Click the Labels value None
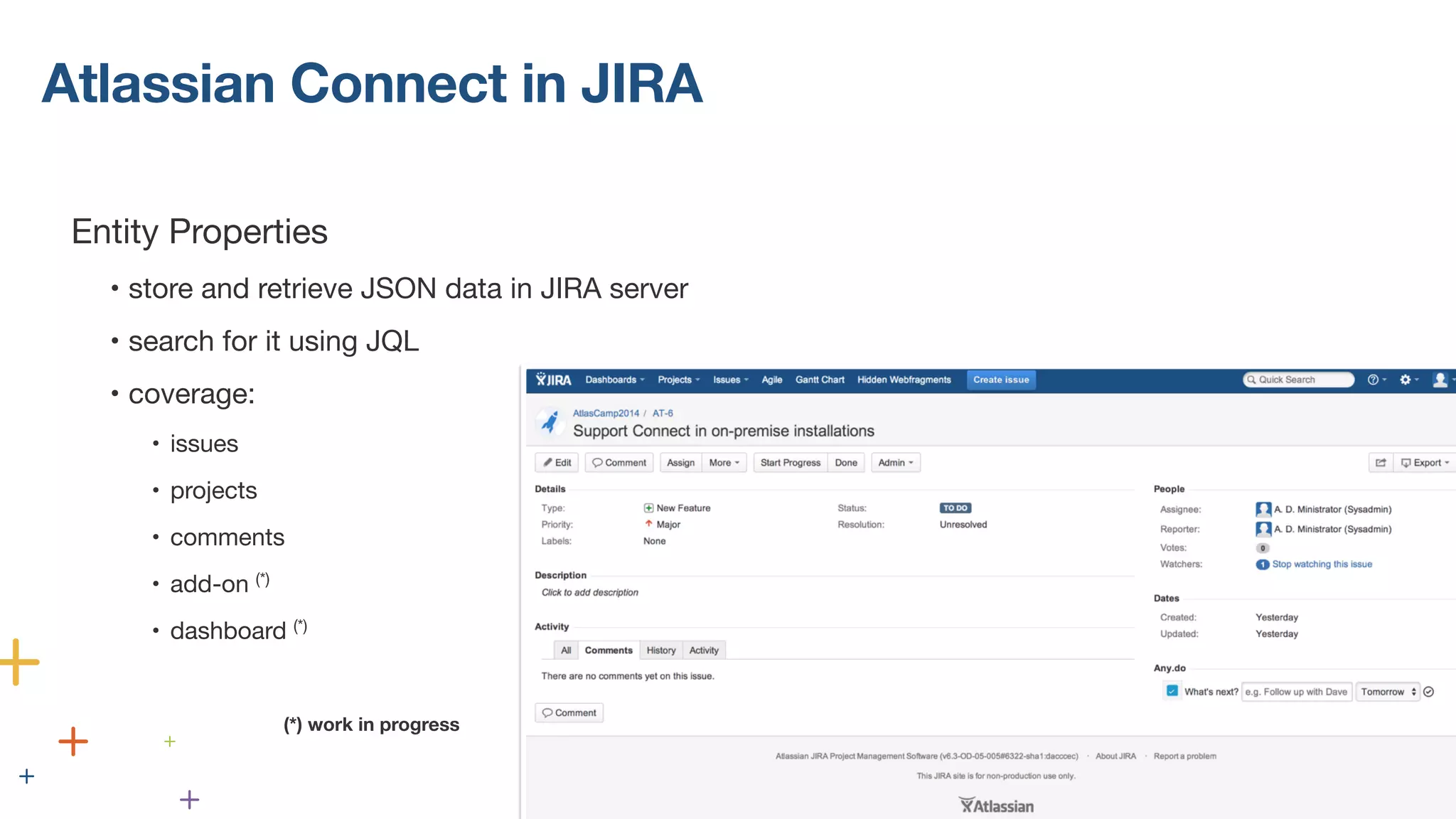The width and height of the screenshot is (1456, 819). coord(655,541)
